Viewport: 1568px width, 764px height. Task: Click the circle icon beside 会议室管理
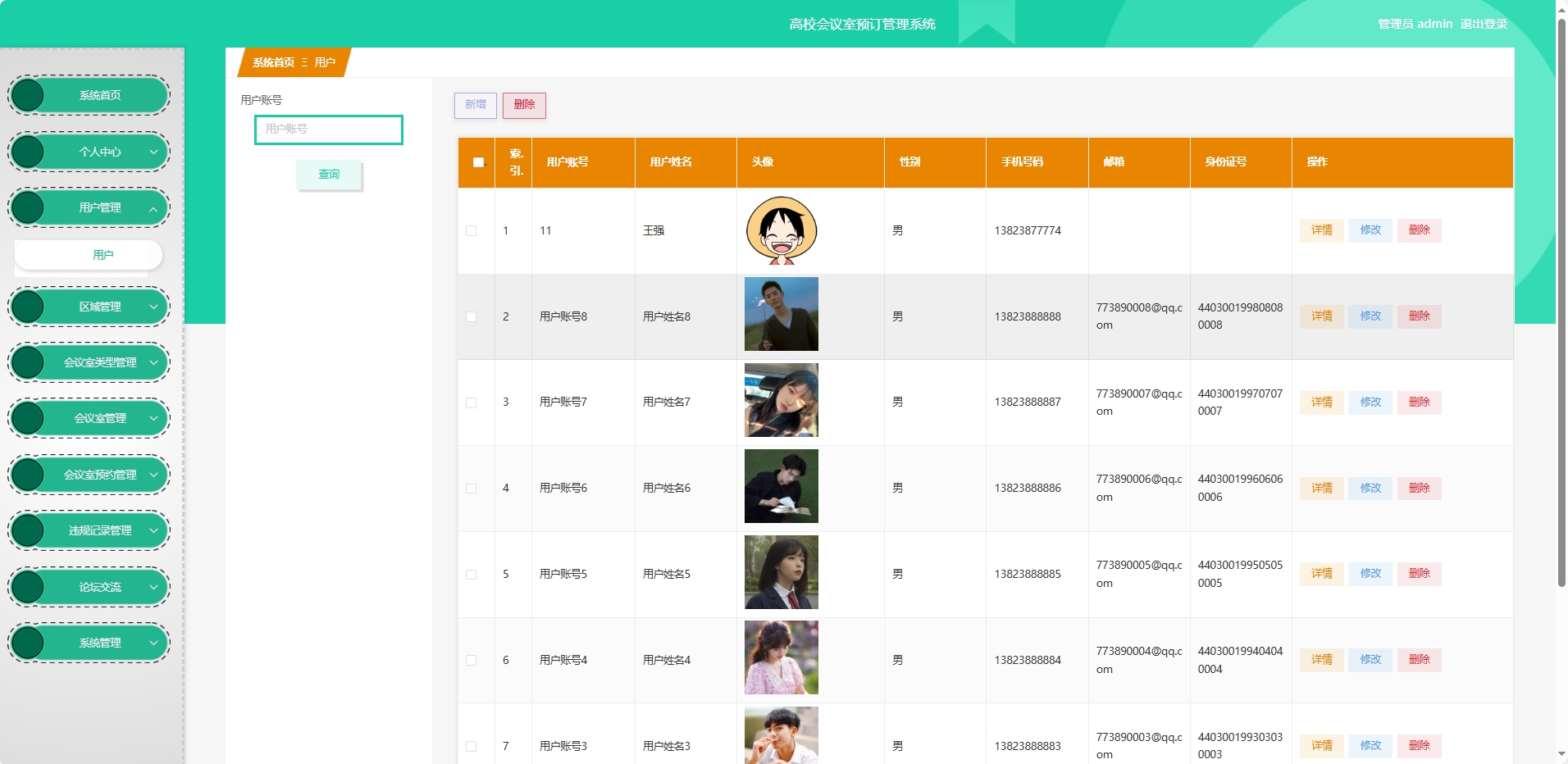click(x=28, y=418)
